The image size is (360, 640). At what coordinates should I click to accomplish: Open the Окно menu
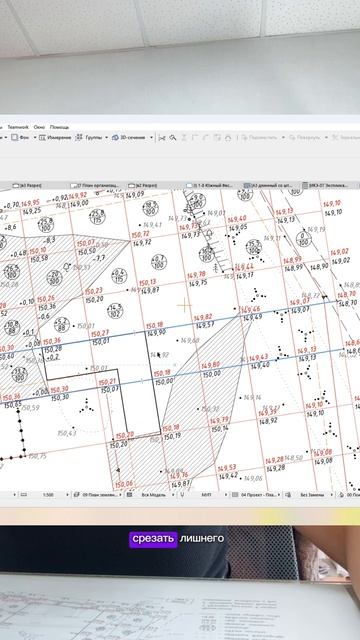39,127
